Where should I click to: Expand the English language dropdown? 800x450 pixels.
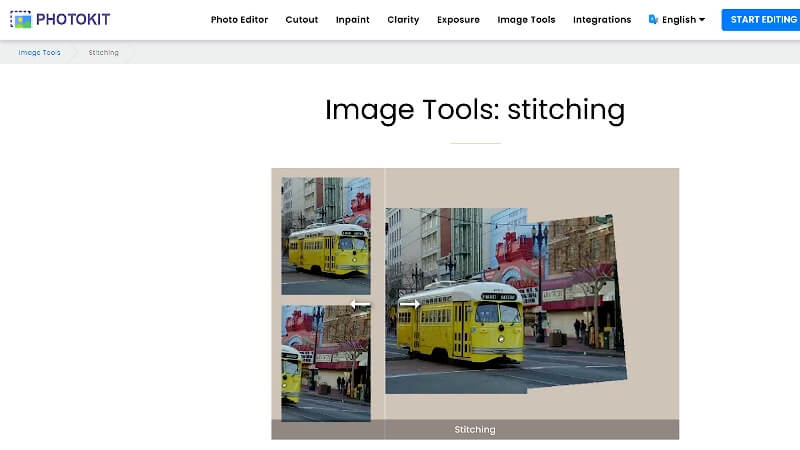(x=683, y=19)
